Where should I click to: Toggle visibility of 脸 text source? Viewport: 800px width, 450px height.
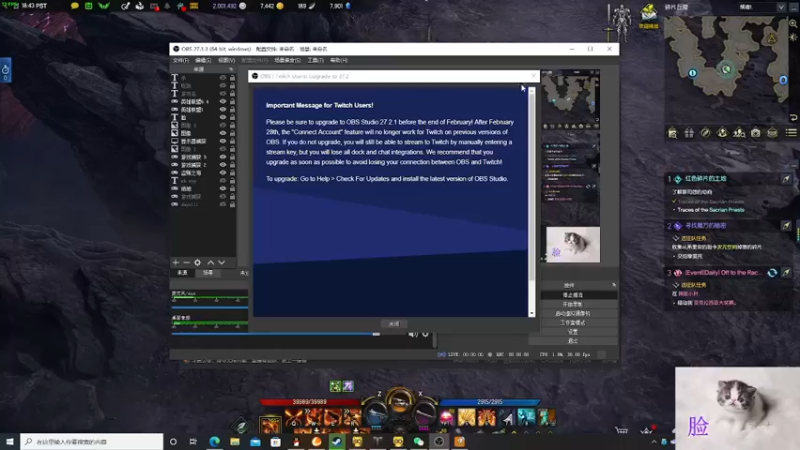(222, 117)
